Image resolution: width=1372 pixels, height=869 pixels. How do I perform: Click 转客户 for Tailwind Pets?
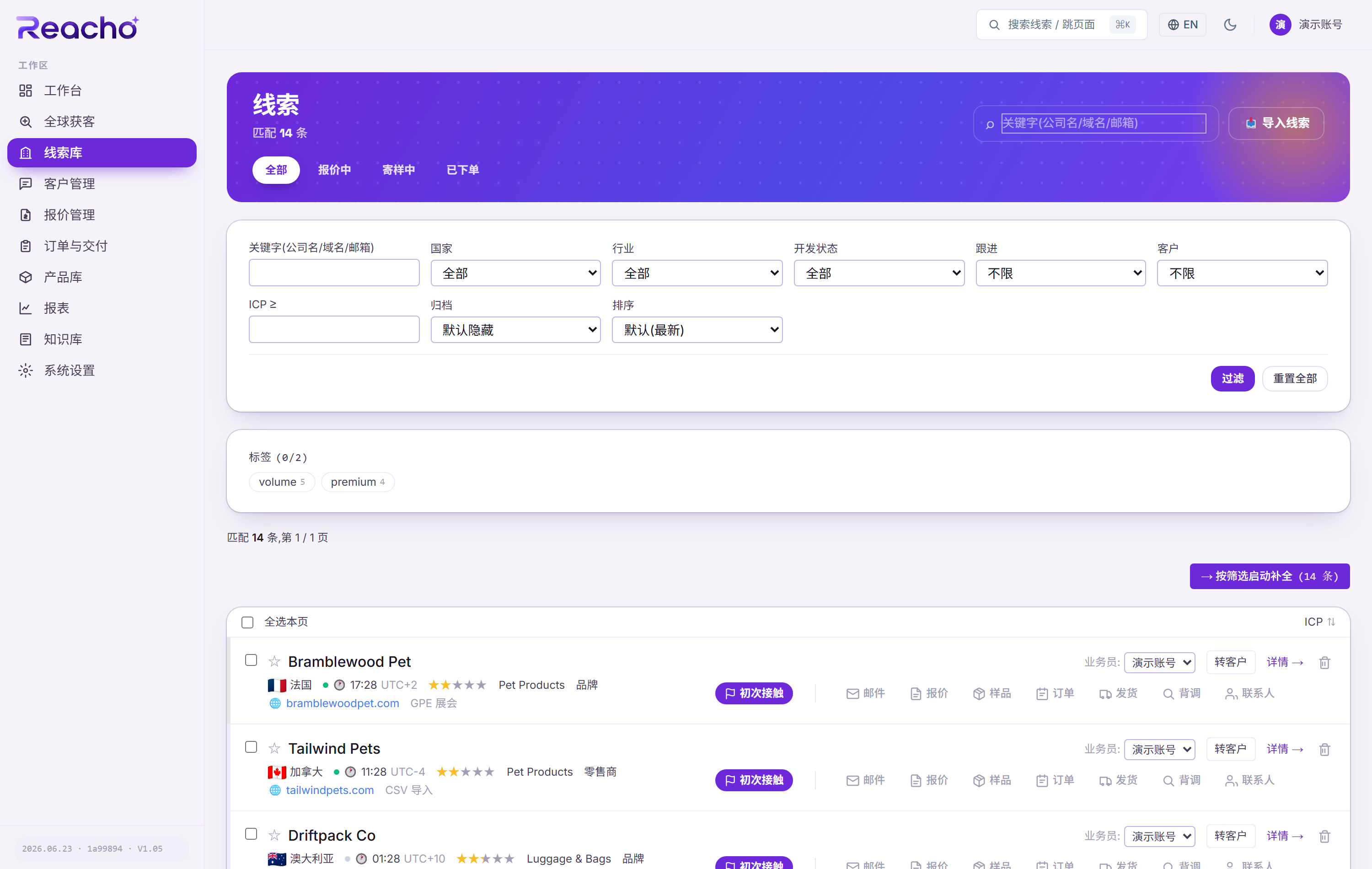tap(1230, 749)
